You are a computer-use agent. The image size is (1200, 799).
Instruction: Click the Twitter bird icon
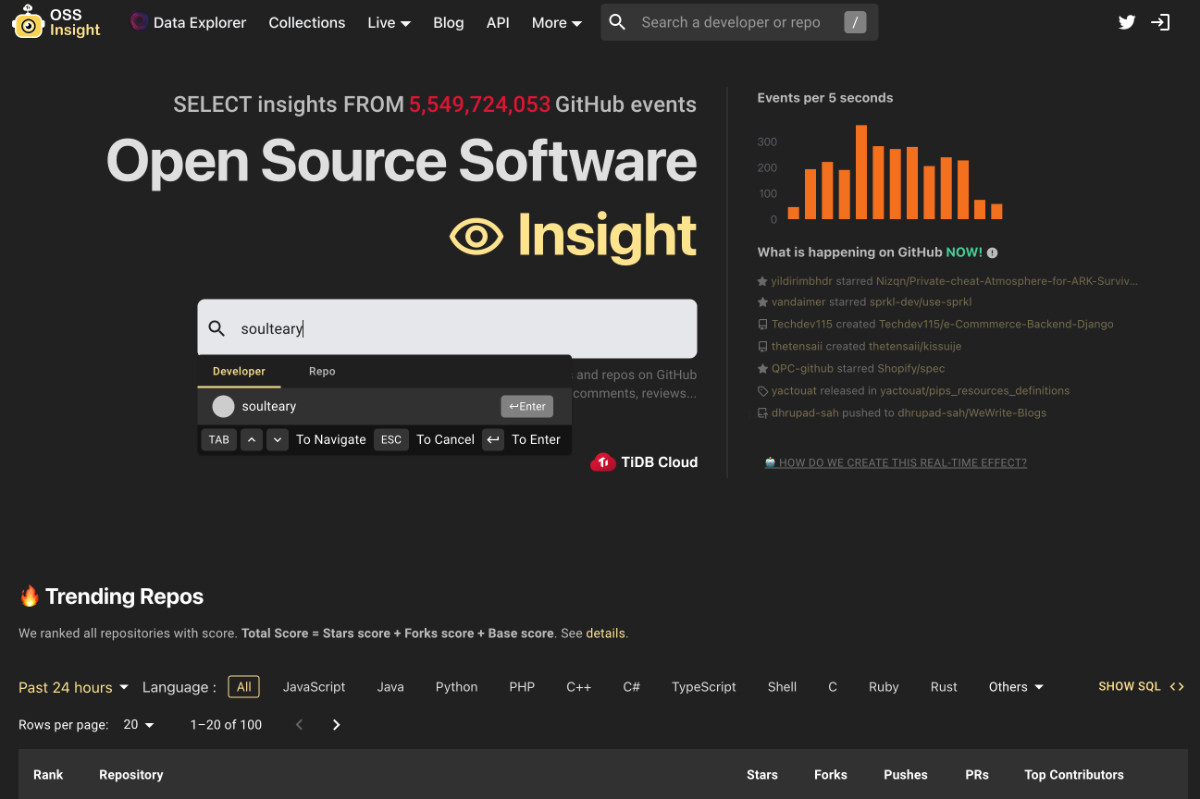(x=1127, y=21)
